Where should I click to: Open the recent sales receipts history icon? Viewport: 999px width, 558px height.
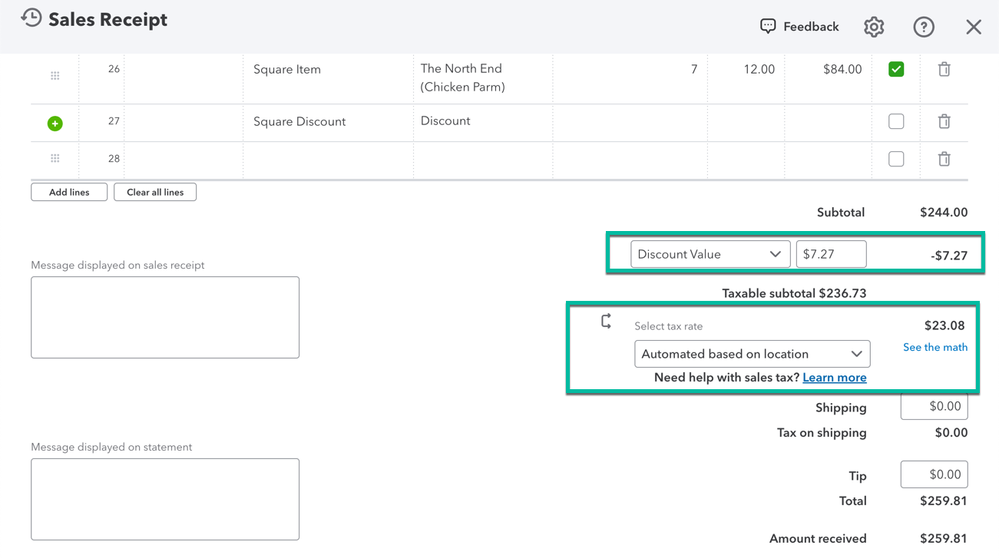pyautogui.click(x=31, y=19)
